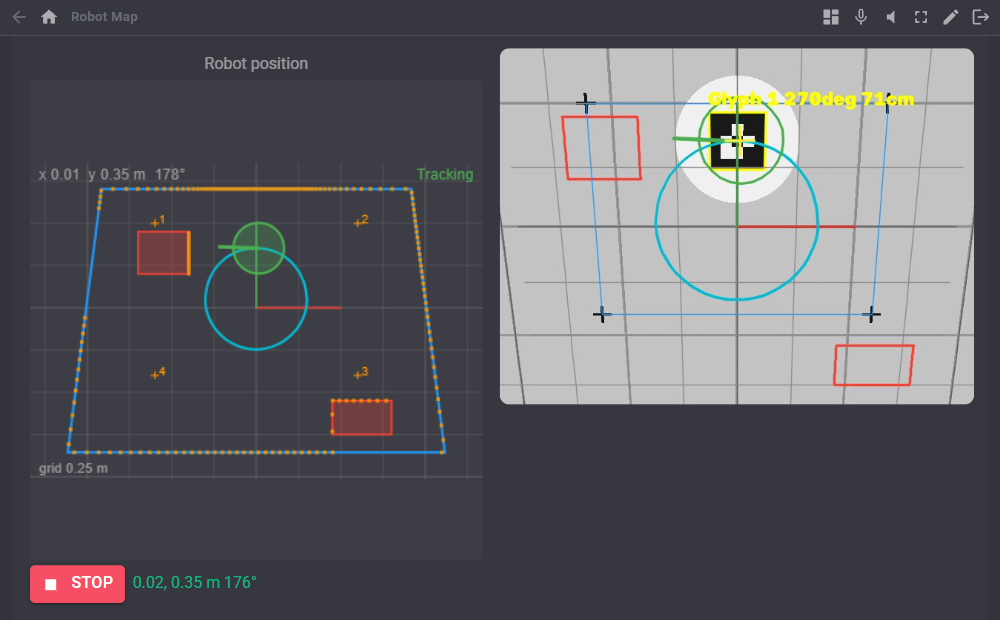Activate the microphone icon
The height and width of the screenshot is (620, 1000).
tap(860, 17)
